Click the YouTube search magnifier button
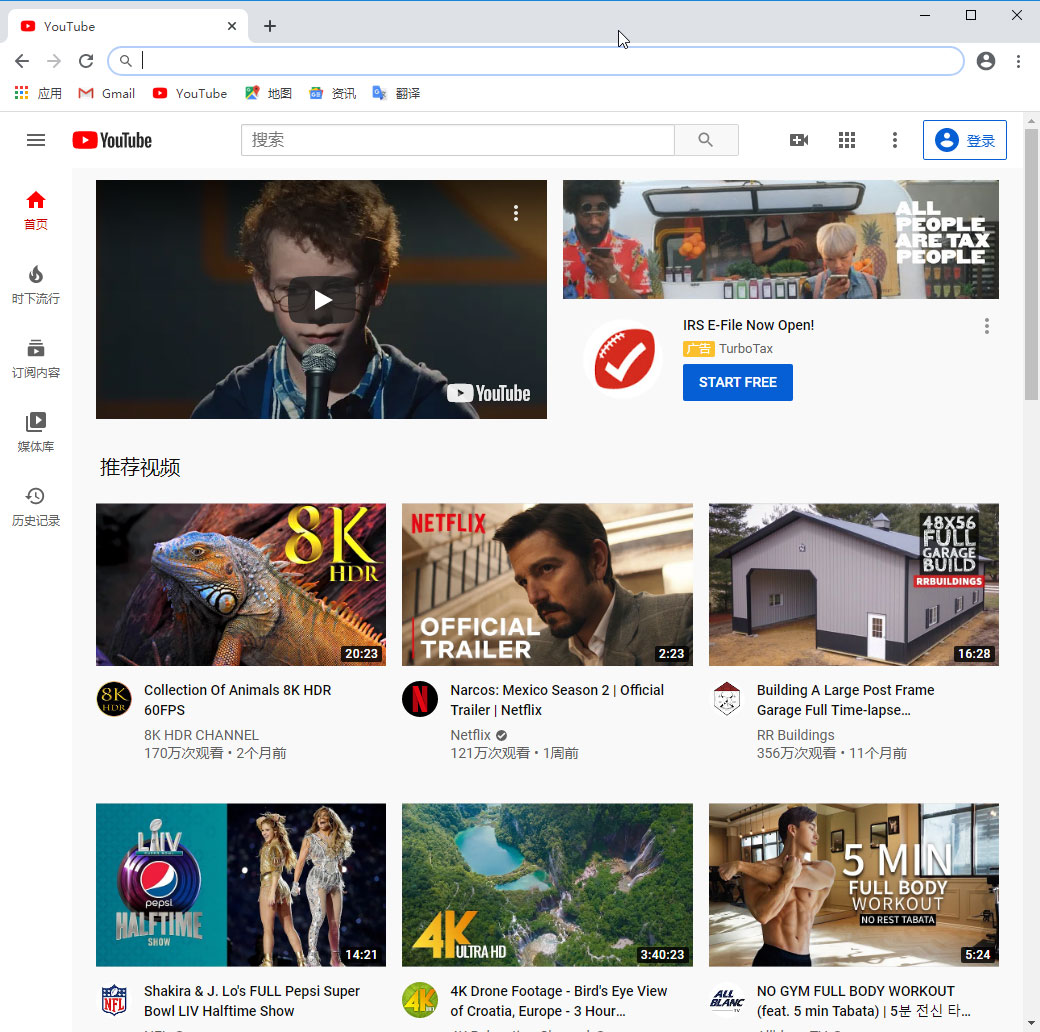Image resolution: width=1040 pixels, height=1032 pixels. [x=706, y=140]
